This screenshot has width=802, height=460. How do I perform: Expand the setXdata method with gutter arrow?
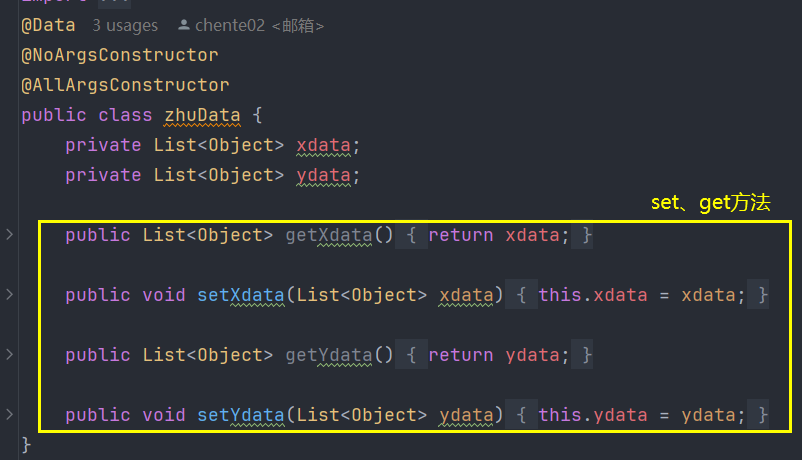point(10,295)
